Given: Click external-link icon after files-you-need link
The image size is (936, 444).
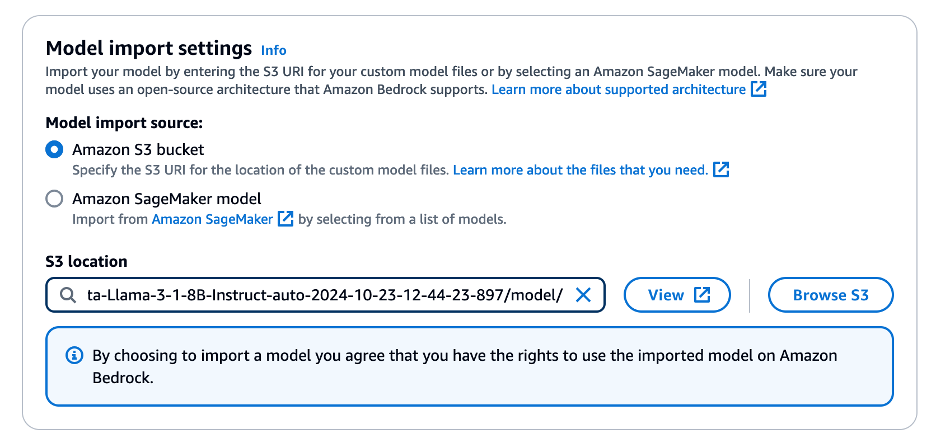Looking at the screenshot, I should [720, 170].
